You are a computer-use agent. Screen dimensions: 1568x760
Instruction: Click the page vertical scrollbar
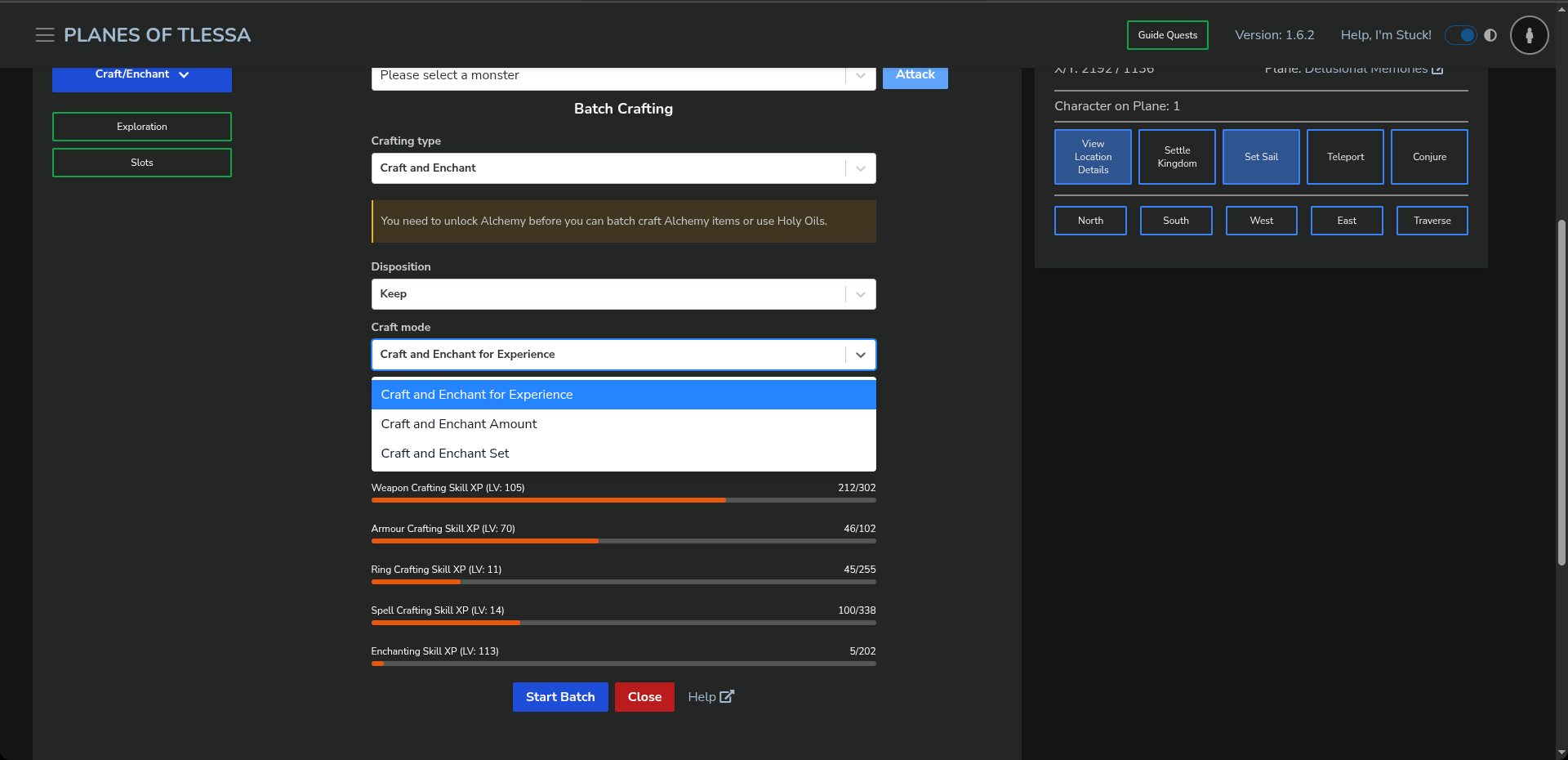coord(1561,392)
